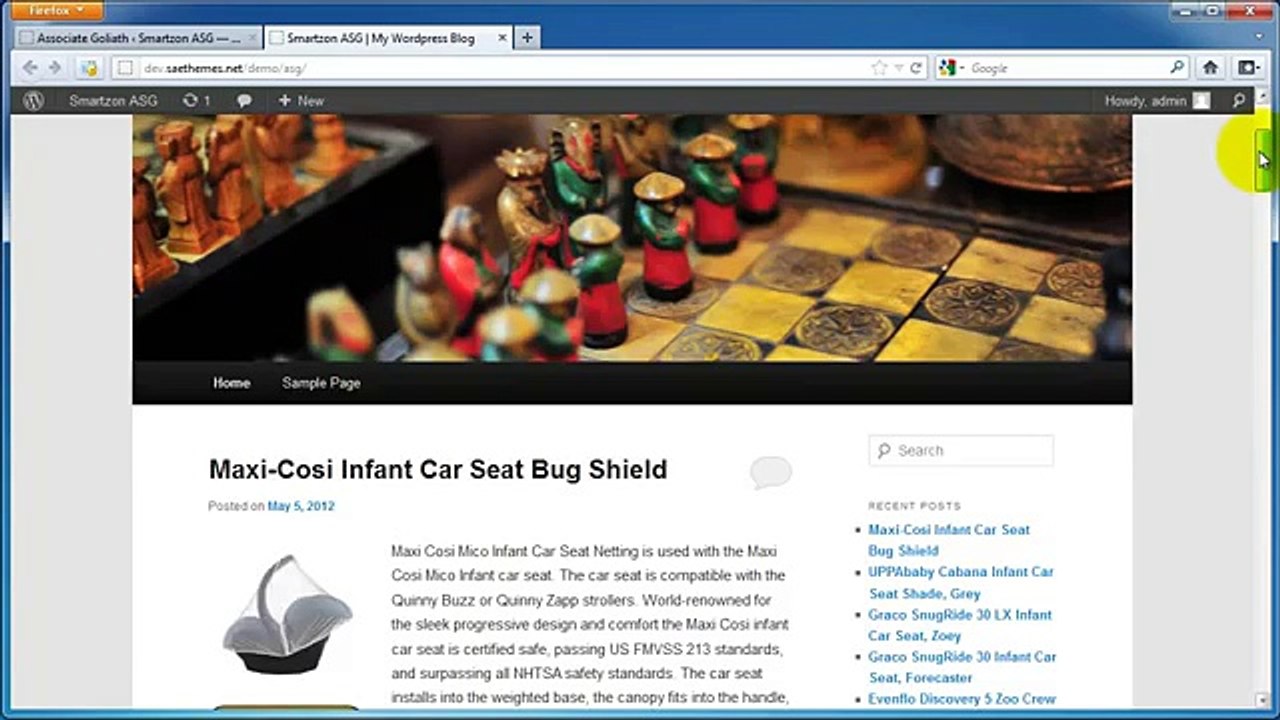Open the Firefox home page button
This screenshot has width=1280, height=720.
point(1210,68)
